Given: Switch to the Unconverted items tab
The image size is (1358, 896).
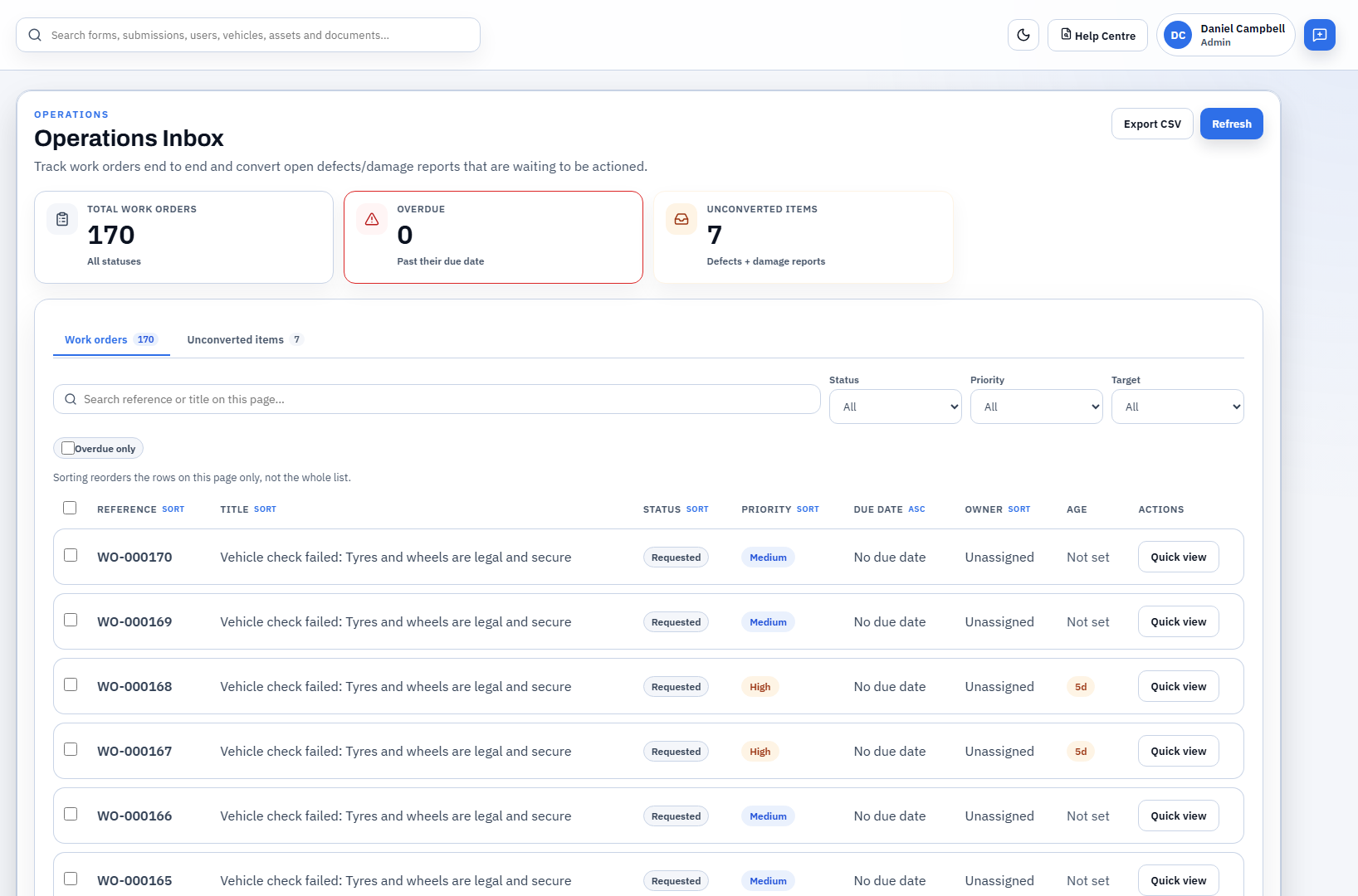Looking at the screenshot, I should (245, 339).
